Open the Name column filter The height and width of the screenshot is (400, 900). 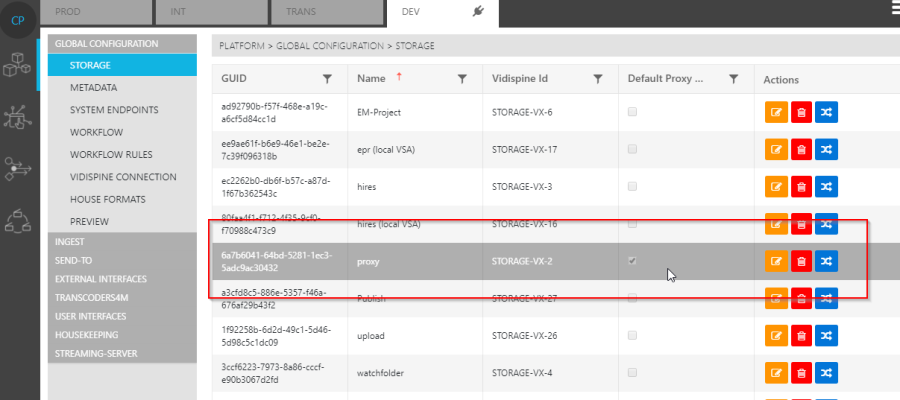(x=462, y=79)
